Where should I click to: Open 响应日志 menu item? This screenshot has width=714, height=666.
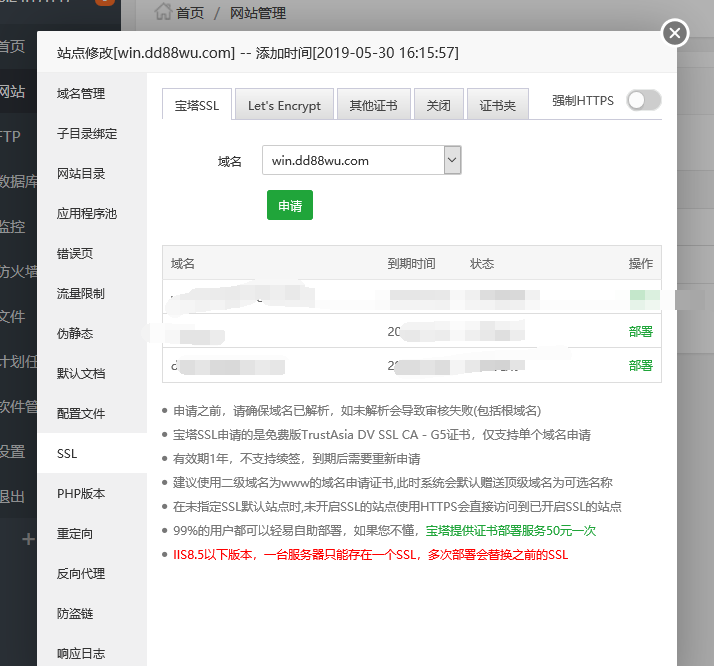point(92,654)
